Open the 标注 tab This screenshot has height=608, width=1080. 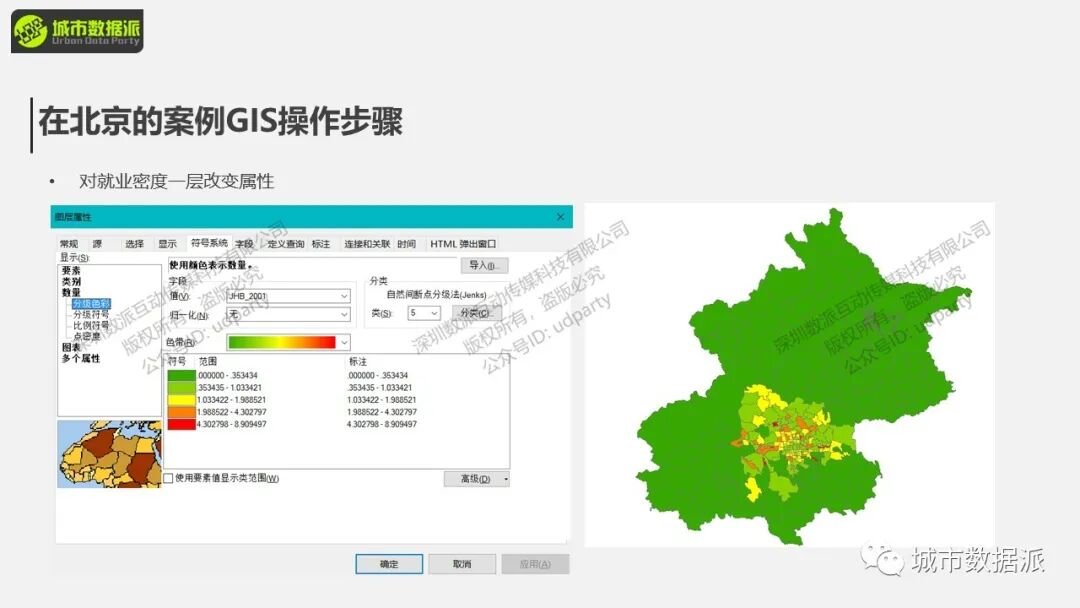321,244
